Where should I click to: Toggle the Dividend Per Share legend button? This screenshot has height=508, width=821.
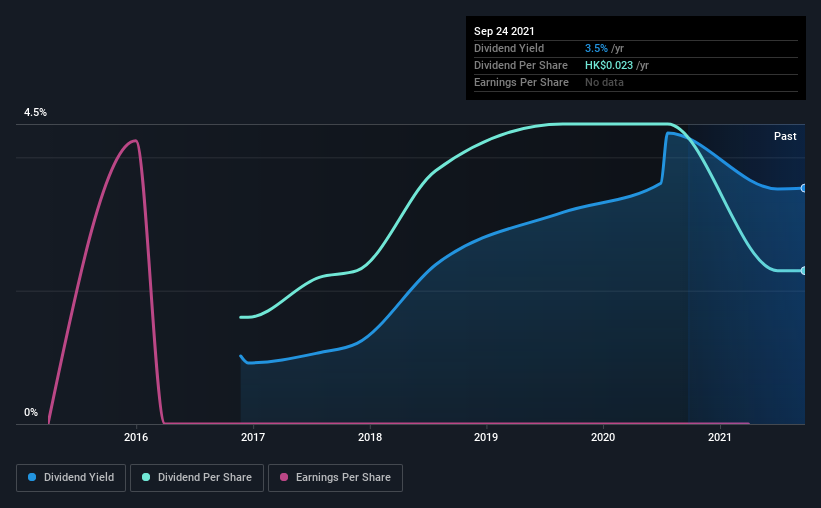(x=198, y=478)
